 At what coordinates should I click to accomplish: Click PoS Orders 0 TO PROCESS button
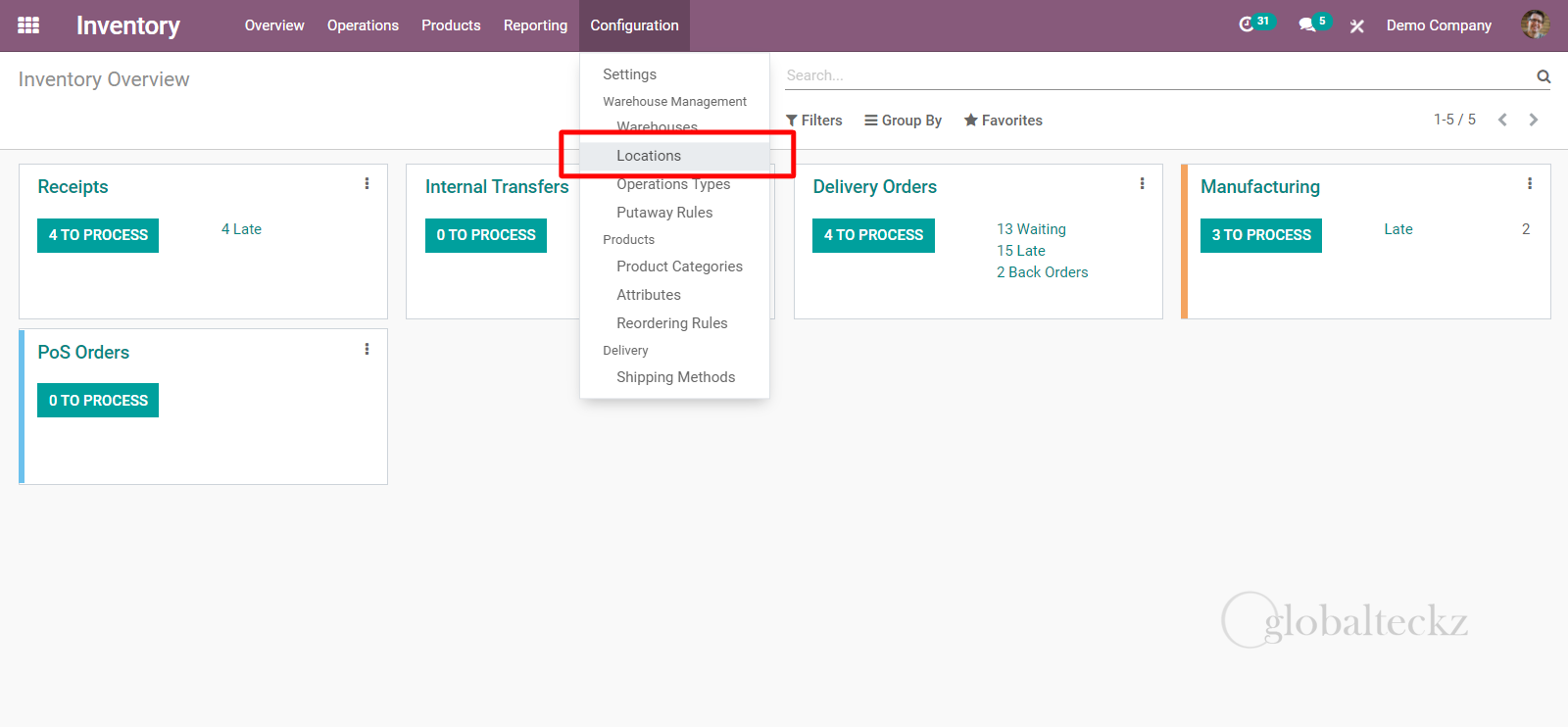click(x=98, y=401)
